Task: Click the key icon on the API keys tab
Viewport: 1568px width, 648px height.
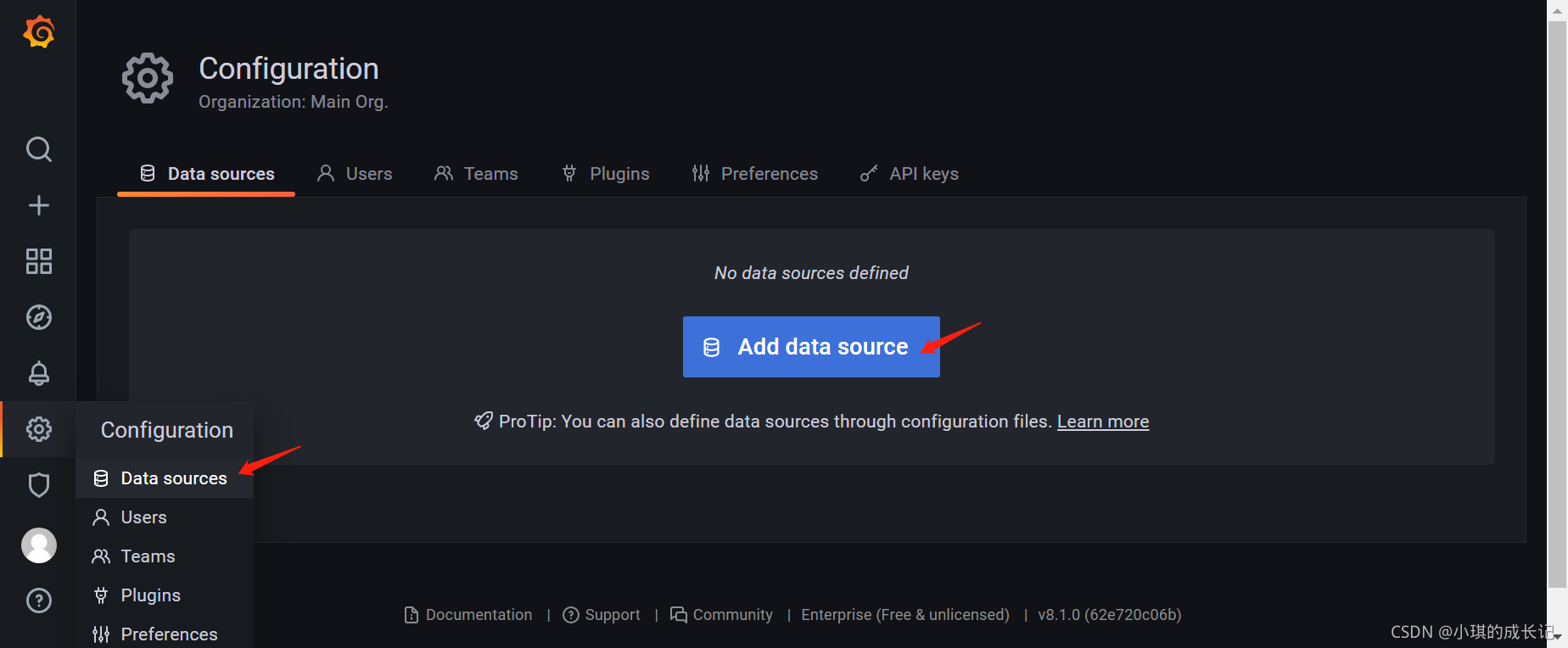Action: click(869, 173)
